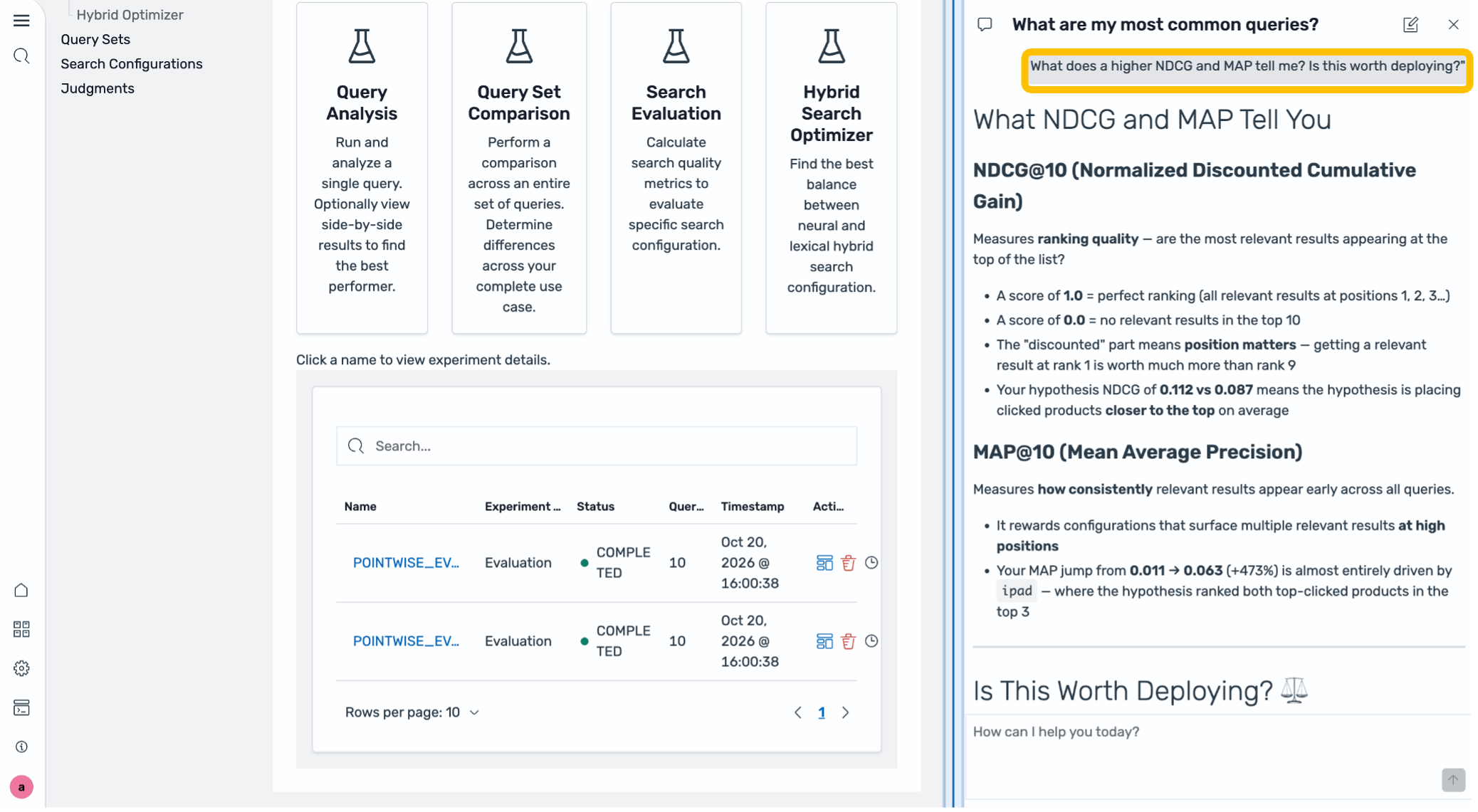The width and height of the screenshot is (1478, 812).
Task: Delete the first POINTWISE_EV experiment
Action: pyautogui.click(x=848, y=564)
